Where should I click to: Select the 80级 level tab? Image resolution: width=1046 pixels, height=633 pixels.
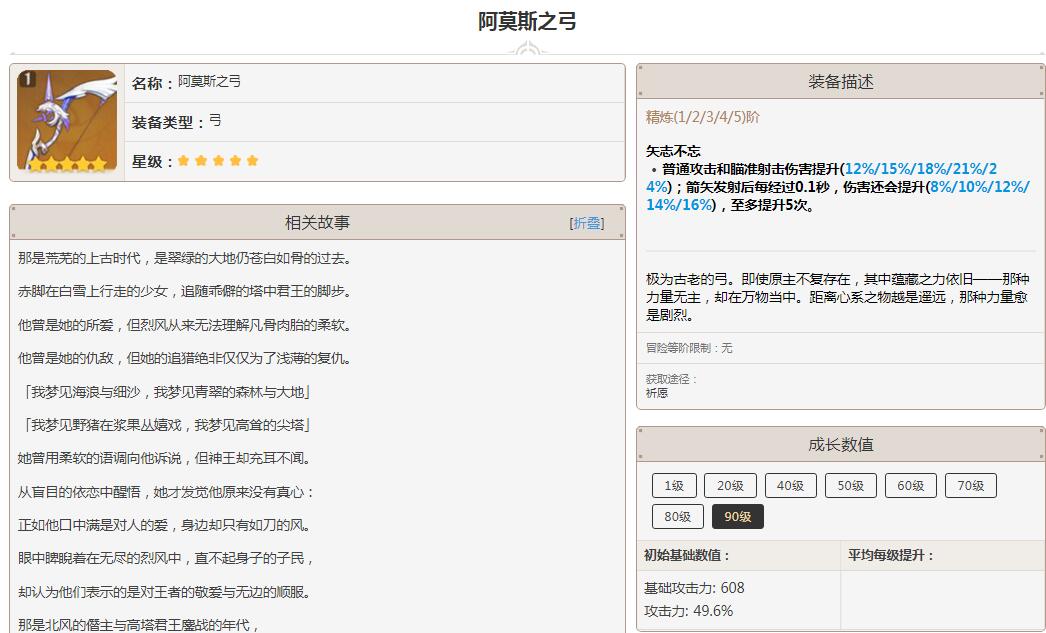pos(678,516)
